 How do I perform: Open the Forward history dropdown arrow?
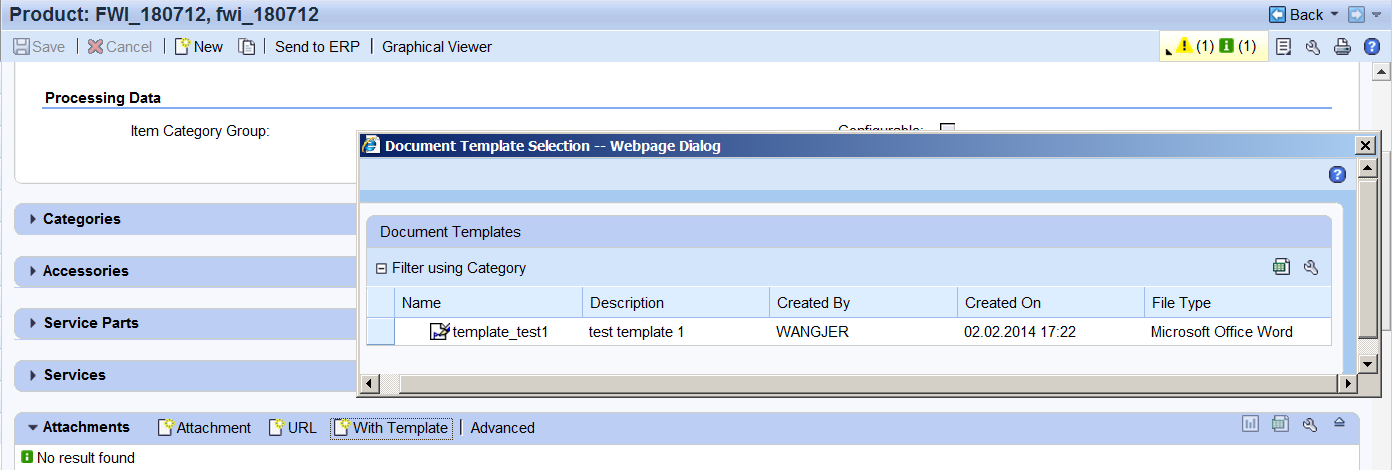(1376, 15)
